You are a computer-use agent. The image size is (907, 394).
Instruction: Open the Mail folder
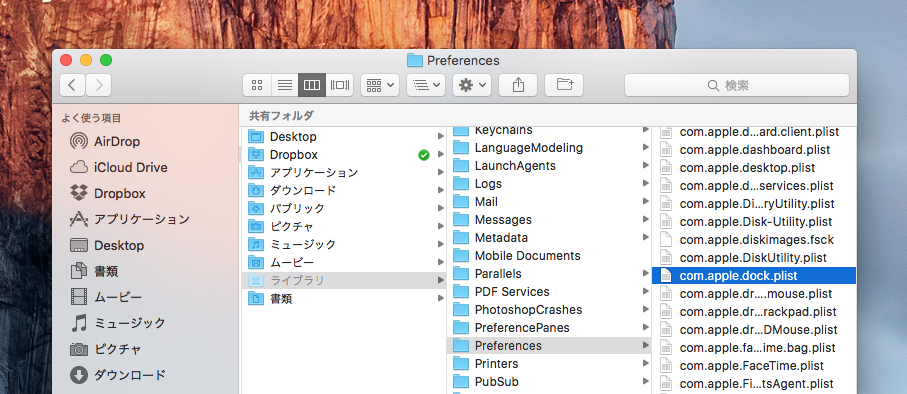coord(550,201)
